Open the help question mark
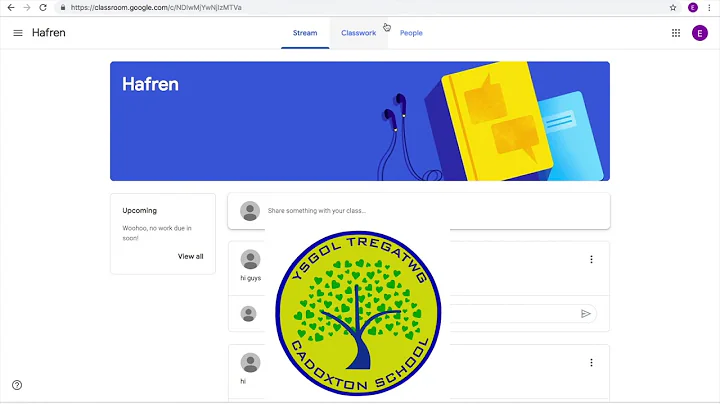The width and height of the screenshot is (720, 404). tap(17, 385)
